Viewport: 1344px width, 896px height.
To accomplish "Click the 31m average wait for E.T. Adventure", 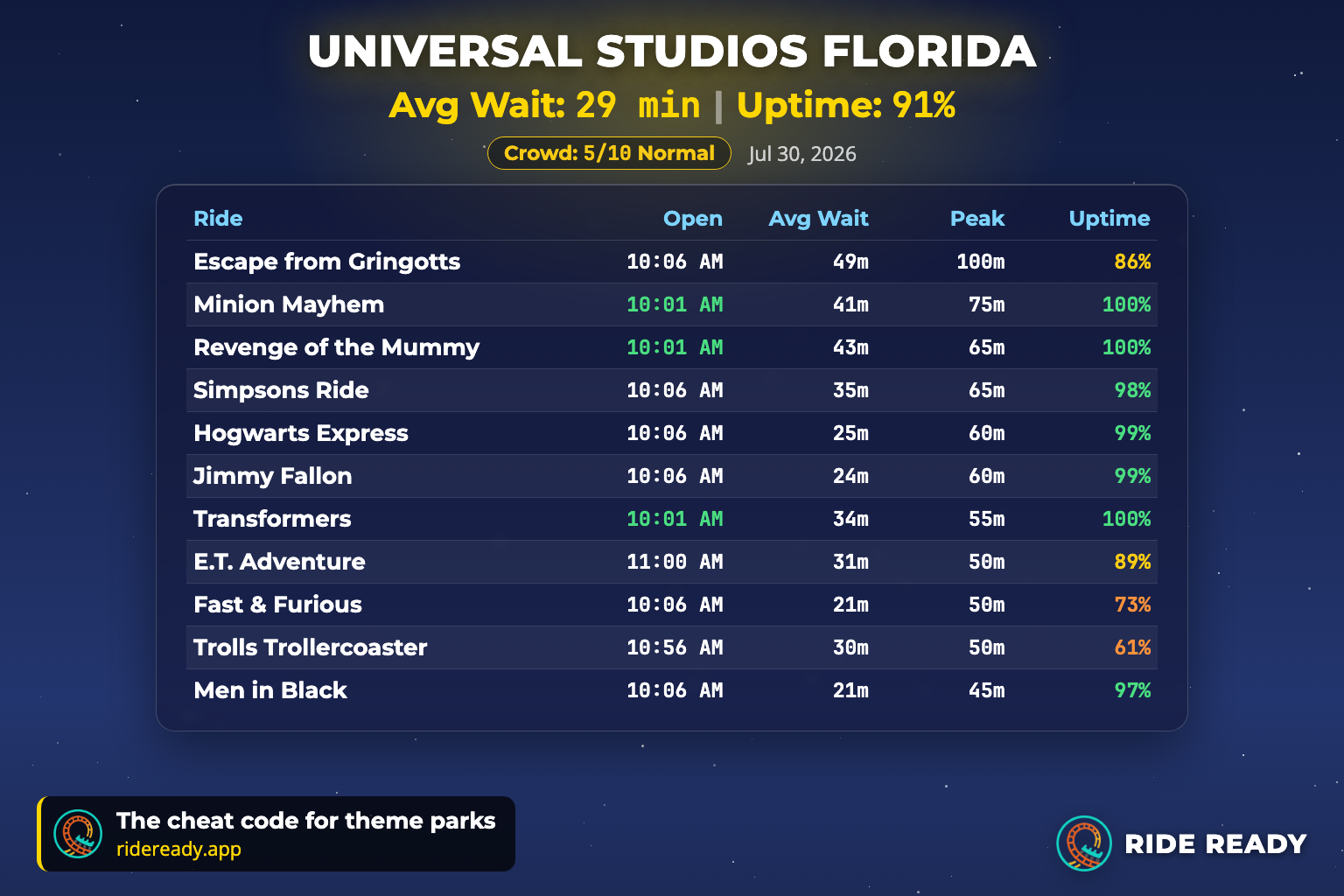I will [x=850, y=562].
